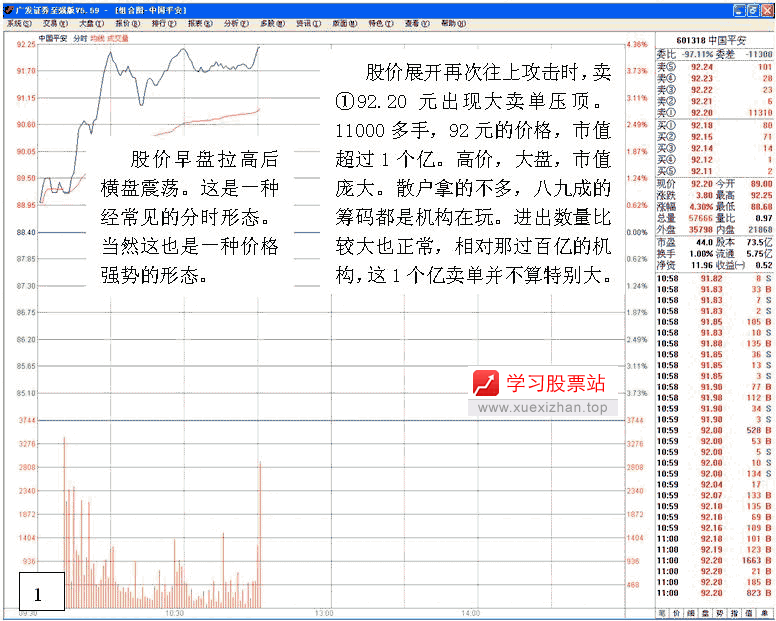The height and width of the screenshot is (621, 776).
Task: Minimize the 广发证券 window
Action: pyautogui.click(x=739, y=10)
